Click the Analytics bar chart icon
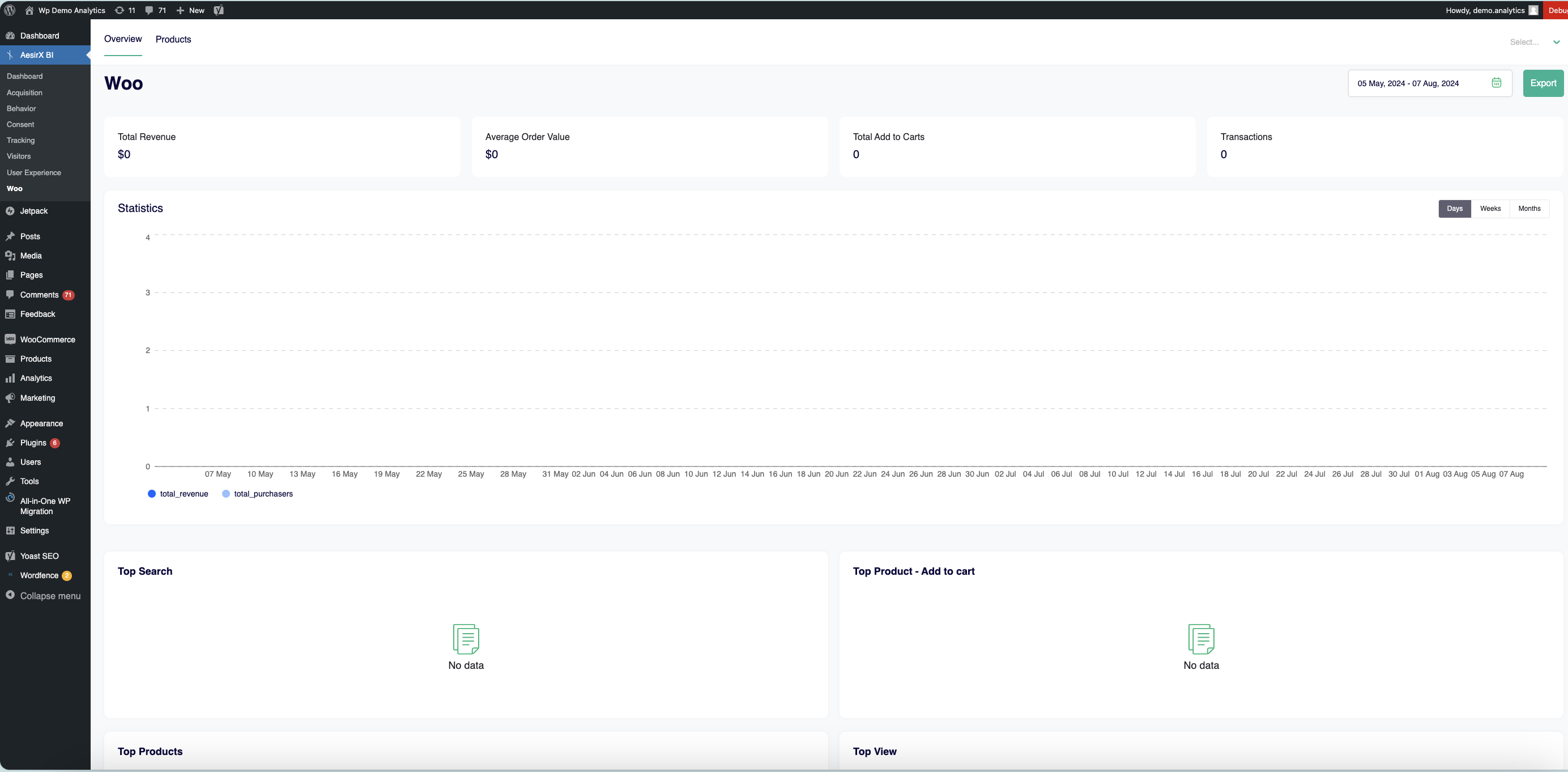Image resolution: width=1568 pixels, height=772 pixels. (10, 378)
